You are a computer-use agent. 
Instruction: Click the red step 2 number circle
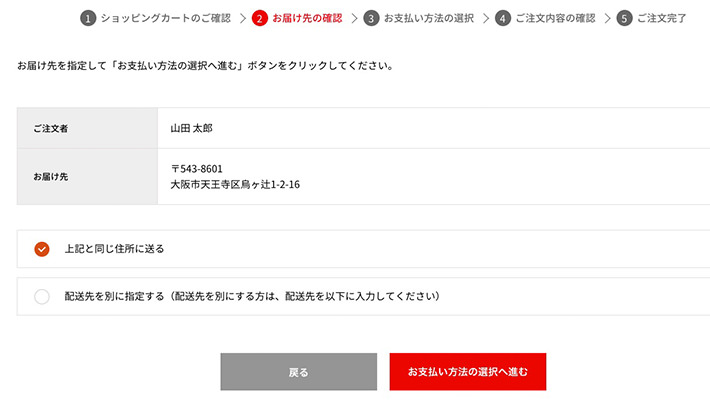pos(260,18)
